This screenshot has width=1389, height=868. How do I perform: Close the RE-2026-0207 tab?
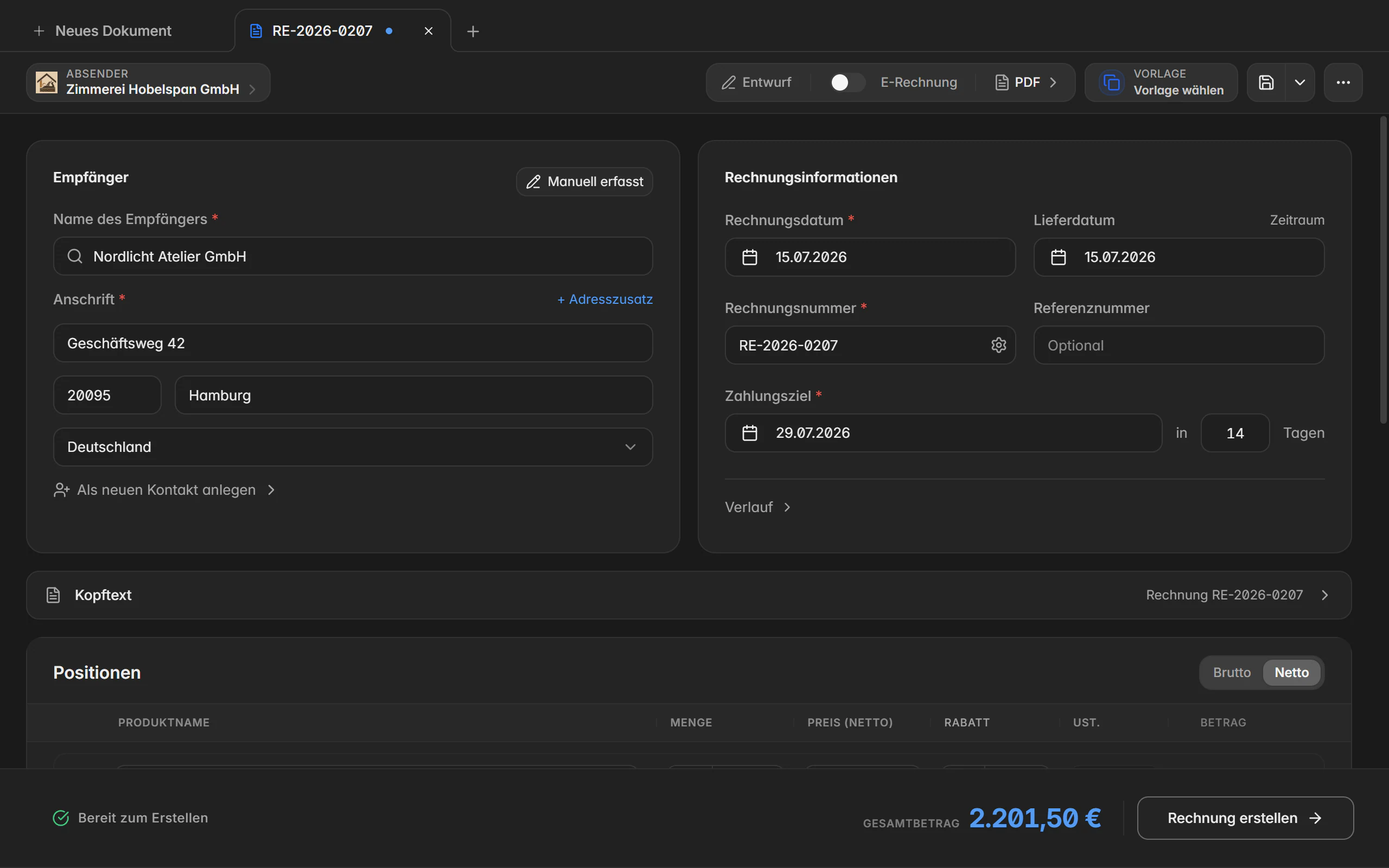(x=429, y=31)
